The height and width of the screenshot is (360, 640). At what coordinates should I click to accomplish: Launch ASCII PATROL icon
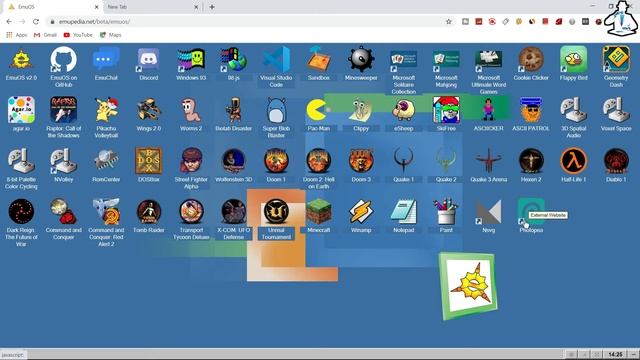[531, 110]
